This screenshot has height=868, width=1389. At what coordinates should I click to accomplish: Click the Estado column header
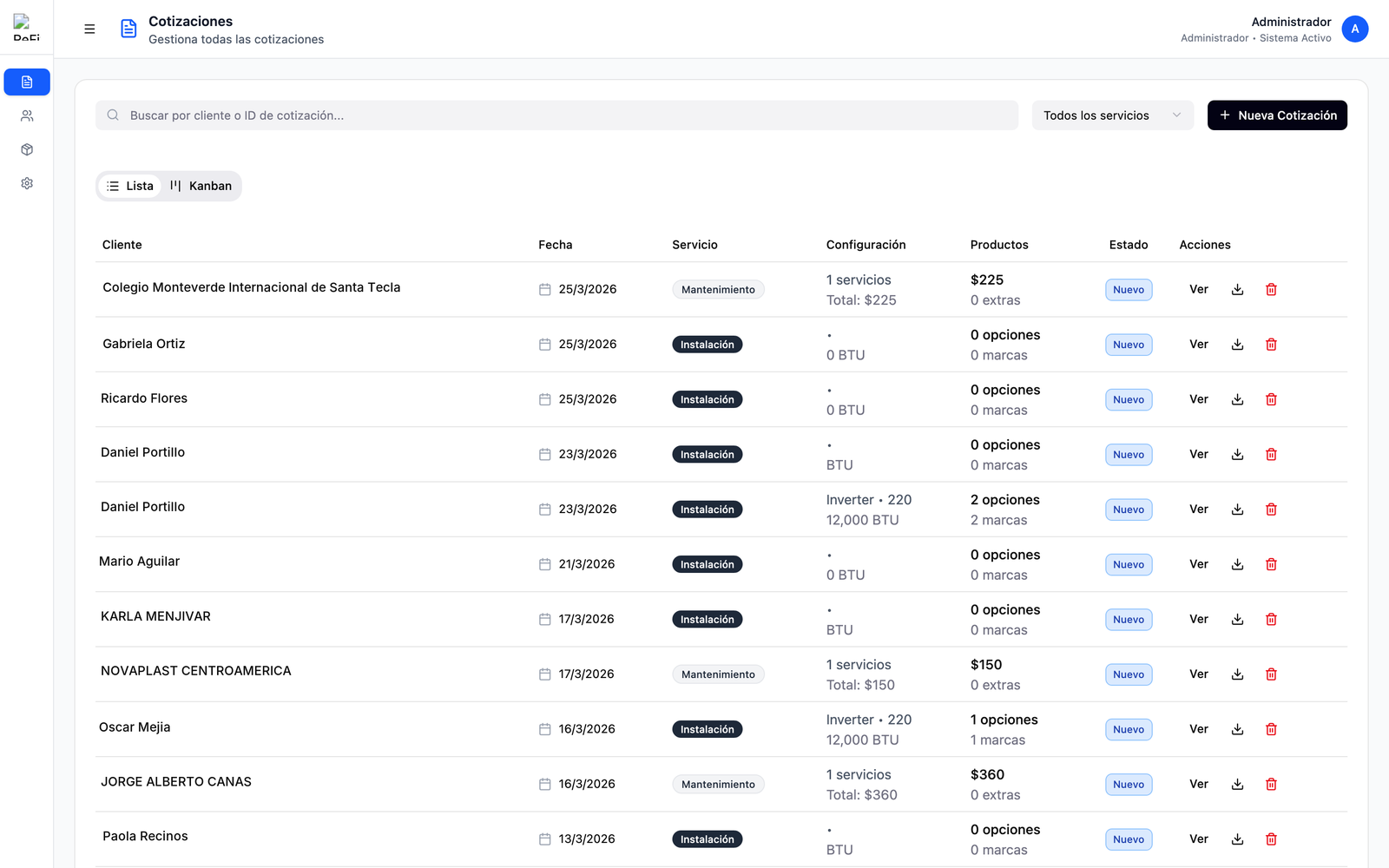(x=1129, y=245)
